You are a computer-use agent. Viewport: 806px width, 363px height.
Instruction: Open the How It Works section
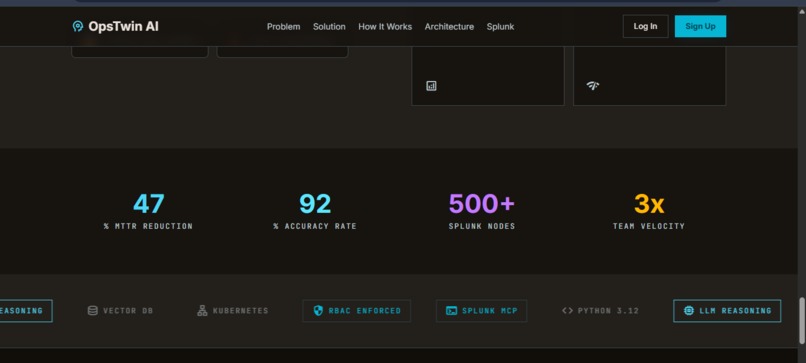coord(385,27)
